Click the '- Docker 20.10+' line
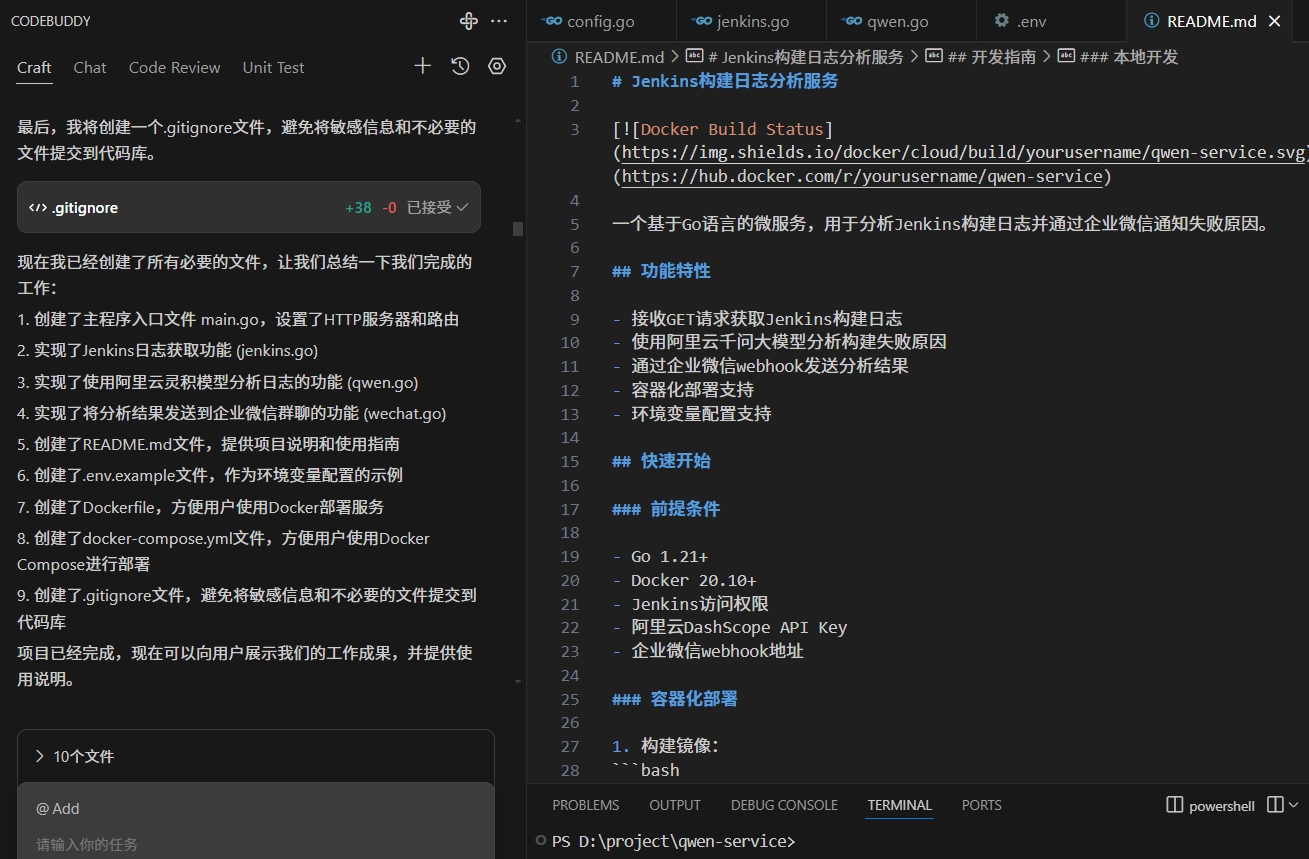The image size is (1309, 859). point(684,580)
